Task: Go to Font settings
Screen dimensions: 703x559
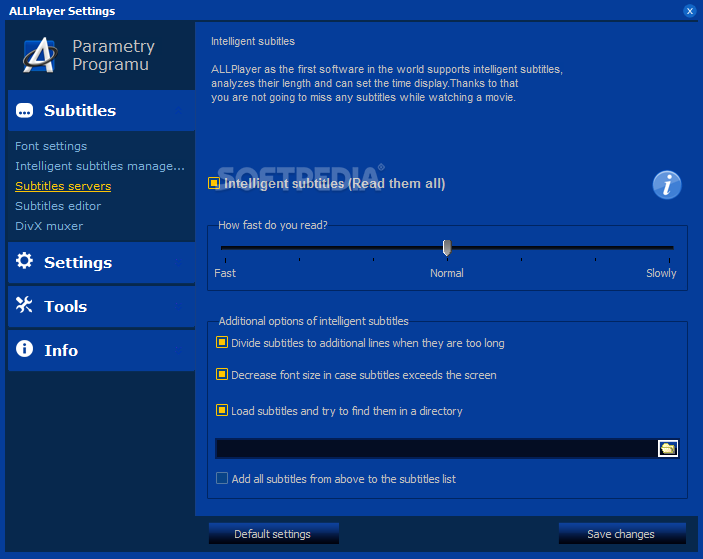Action: click(51, 146)
